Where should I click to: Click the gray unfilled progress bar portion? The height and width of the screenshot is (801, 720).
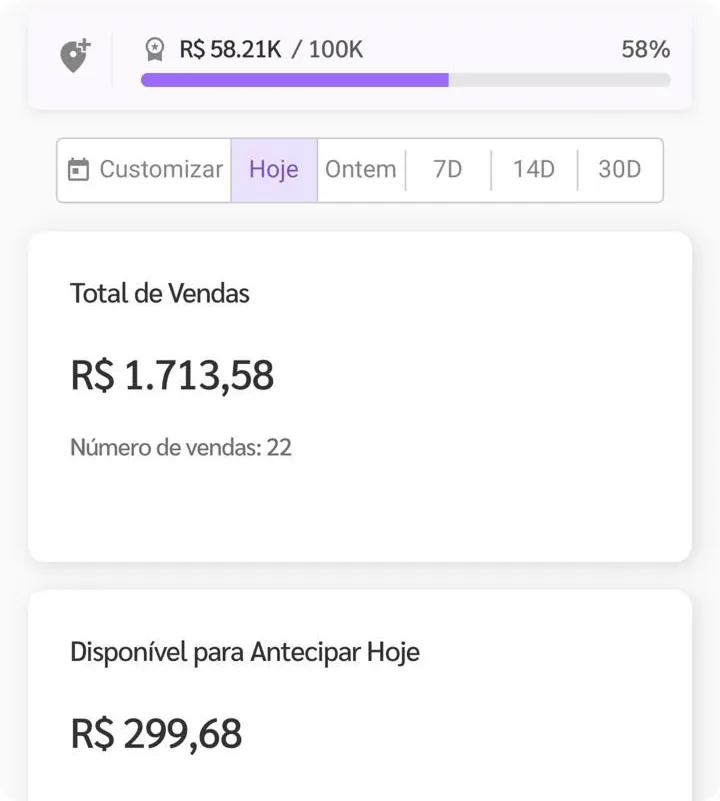tap(560, 80)
